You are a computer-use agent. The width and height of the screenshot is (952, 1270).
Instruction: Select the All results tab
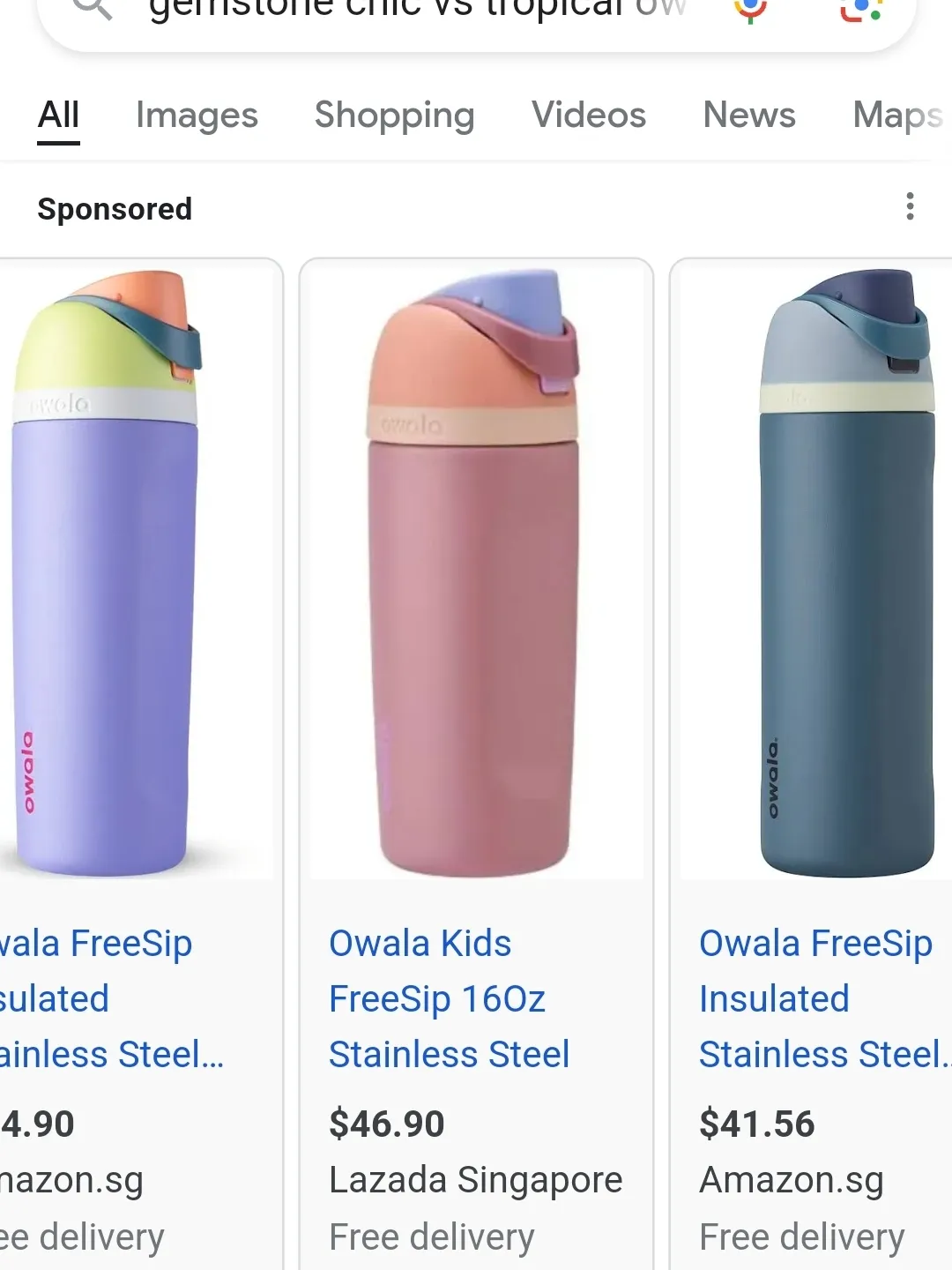tap(59, 116)
